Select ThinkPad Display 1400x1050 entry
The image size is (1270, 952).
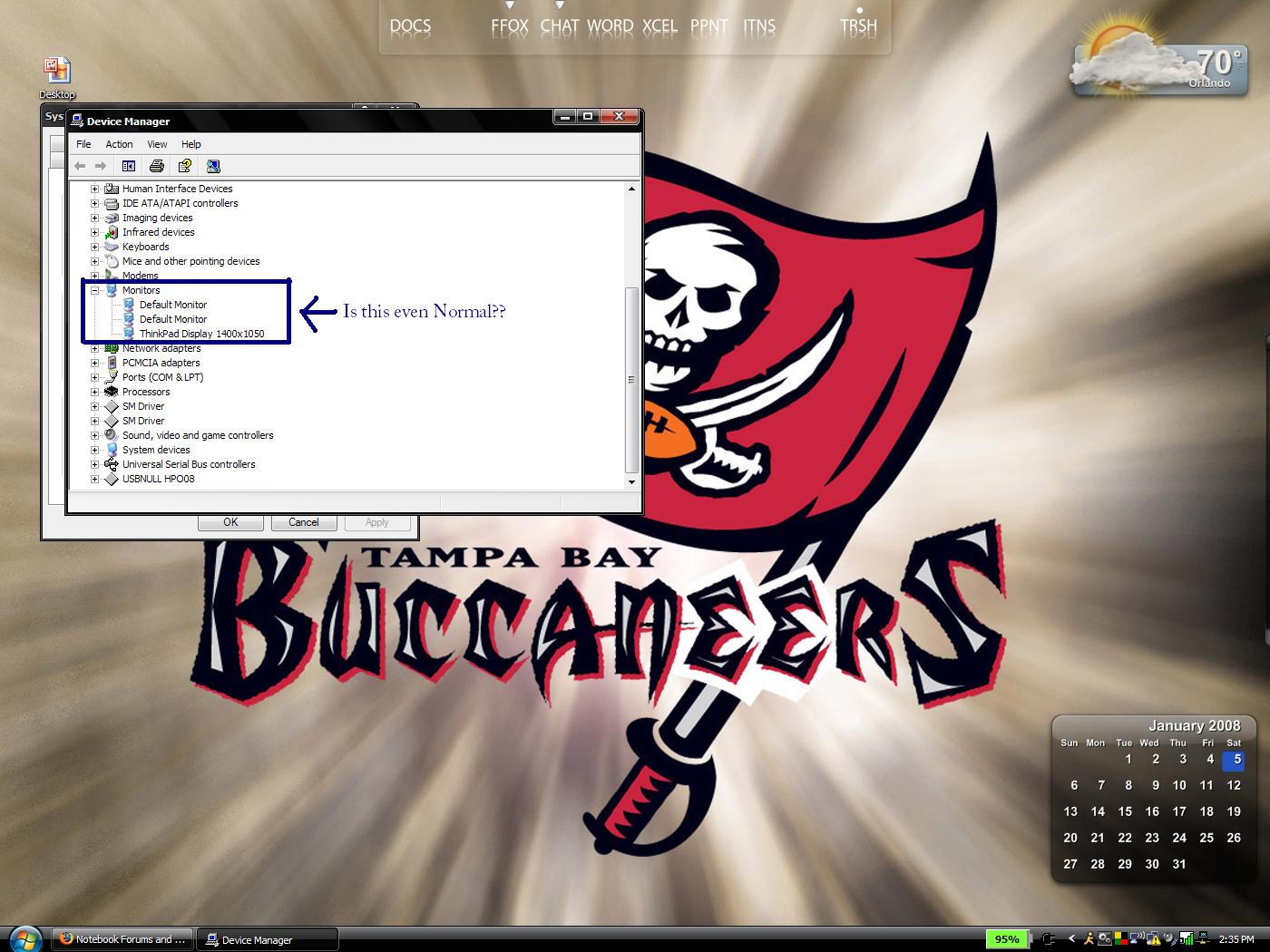201,334
